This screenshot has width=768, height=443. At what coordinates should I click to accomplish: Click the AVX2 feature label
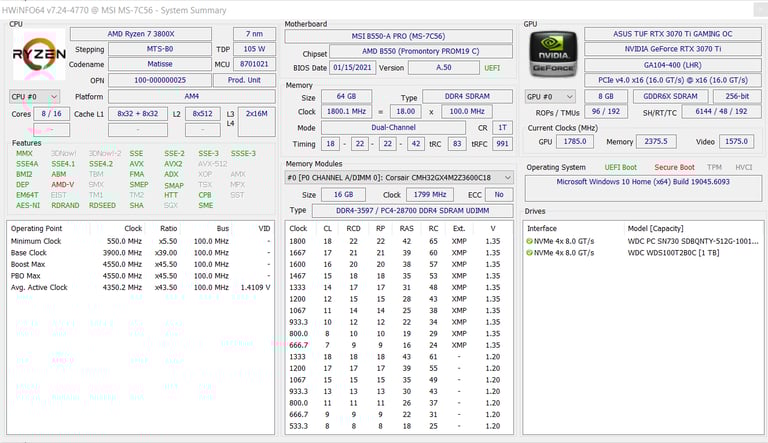173,164
